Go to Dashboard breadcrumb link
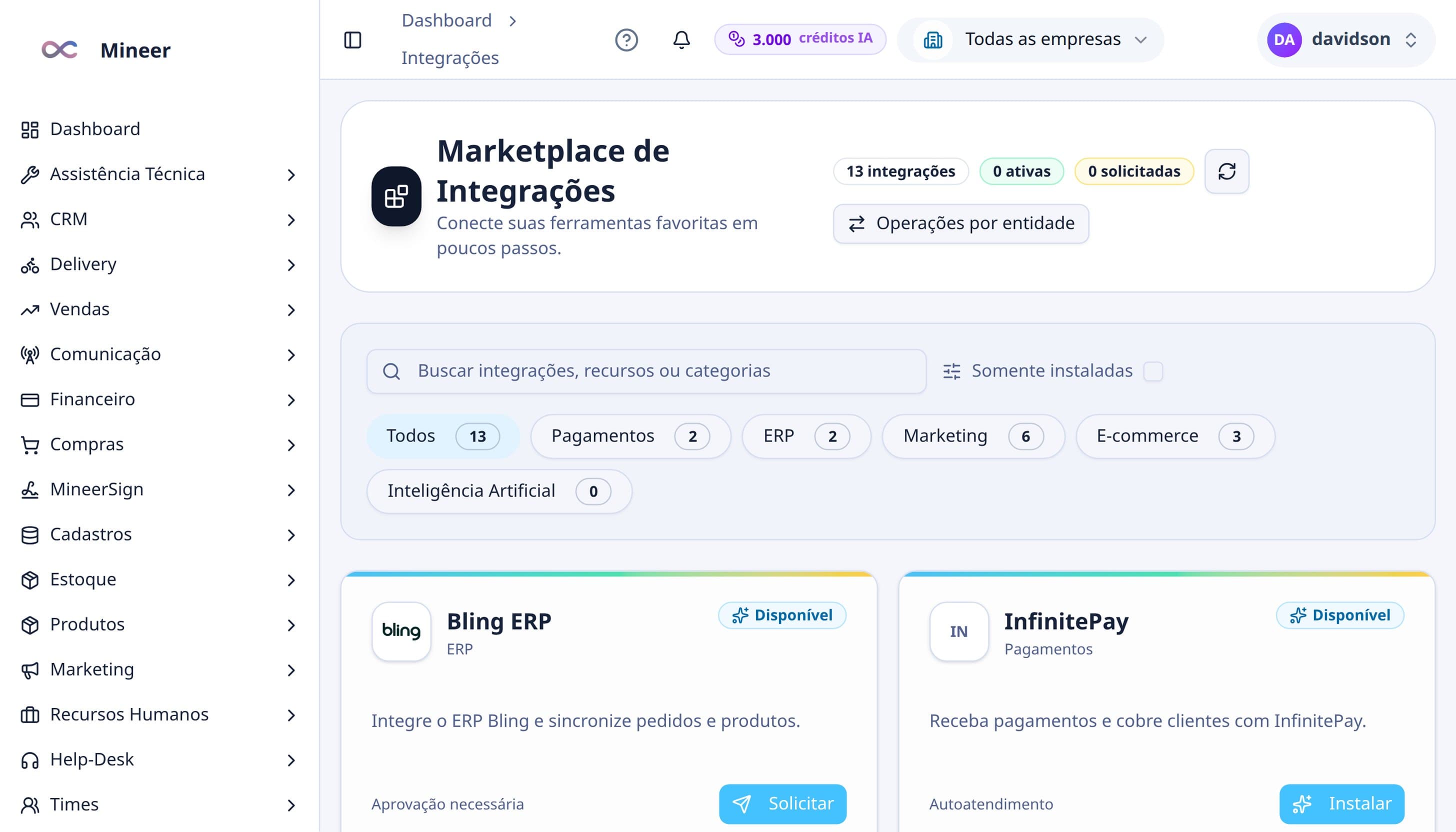Screen dimensions: 1456x832 [x=446, y=20]
